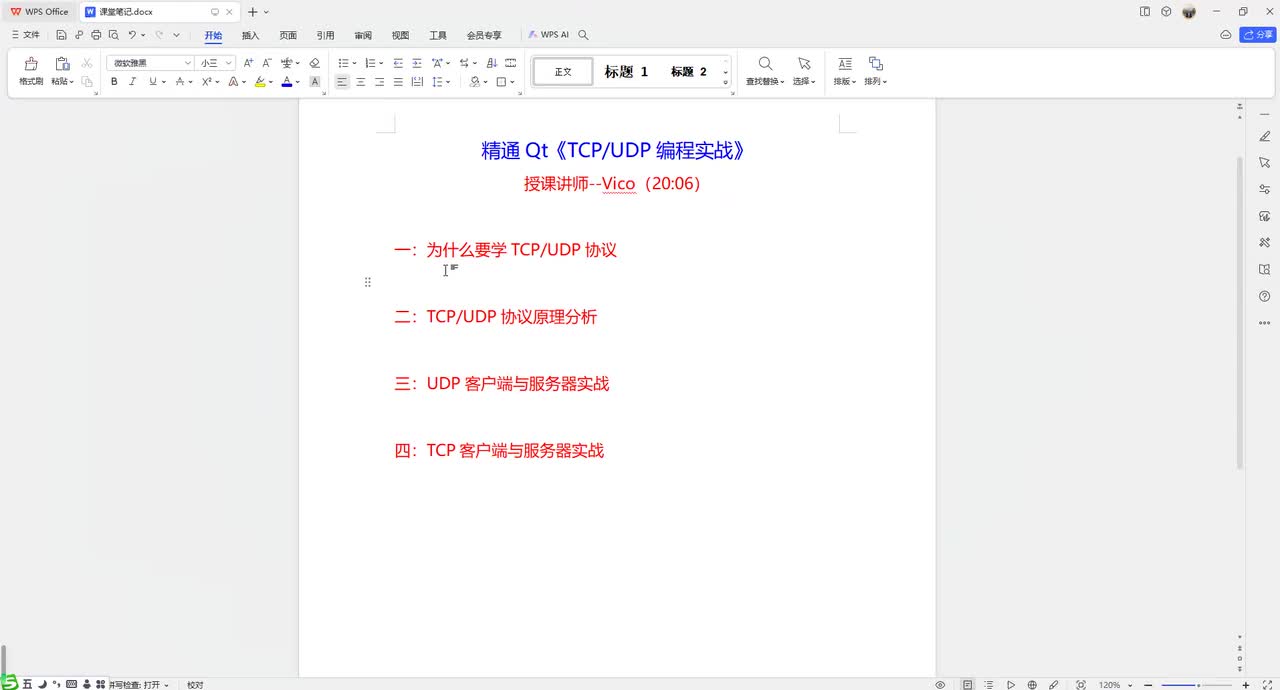
Task: Increase font size with A+ icon
Action: (x=249, y=63)
